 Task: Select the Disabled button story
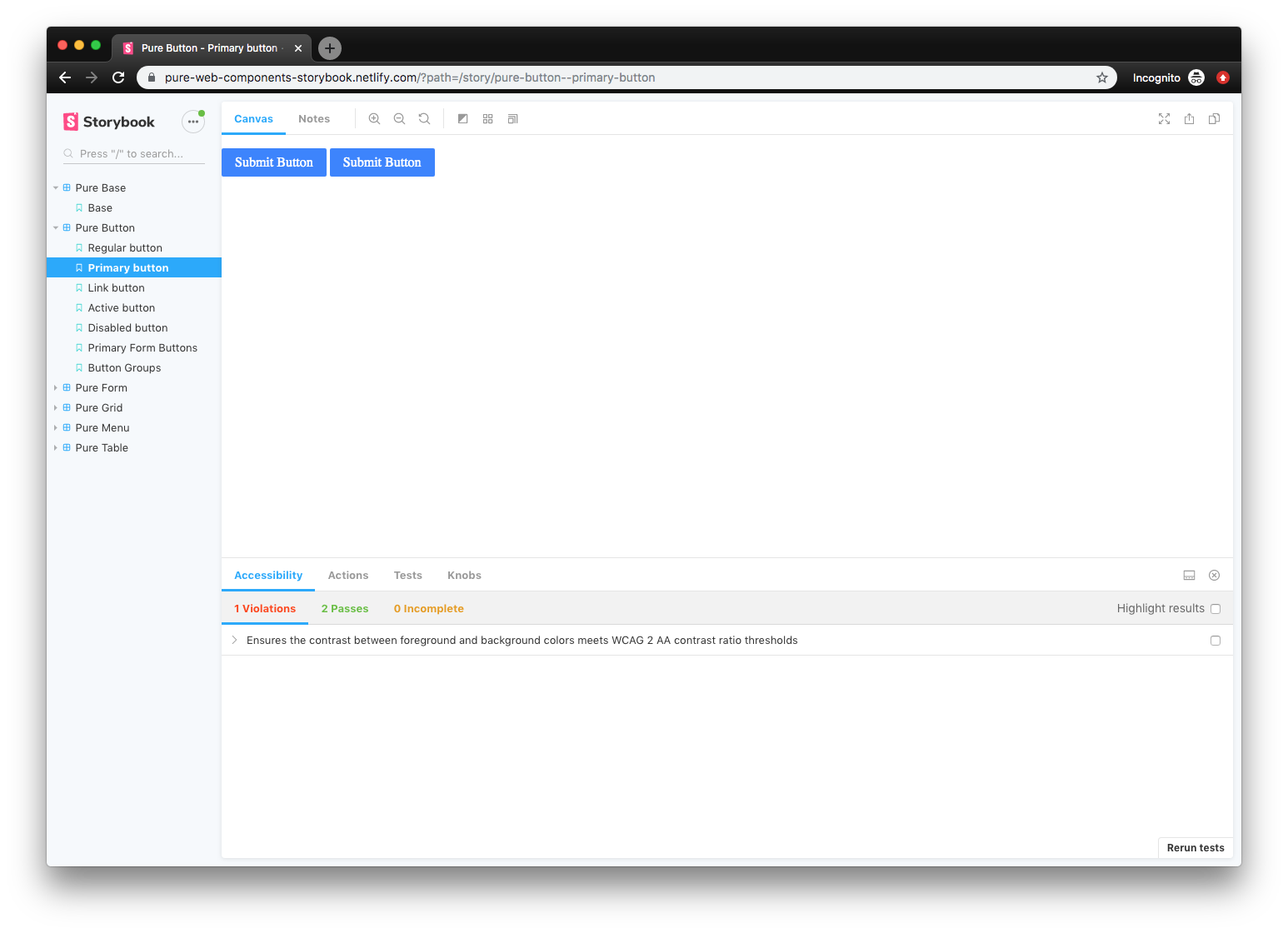tap(127, 327)
